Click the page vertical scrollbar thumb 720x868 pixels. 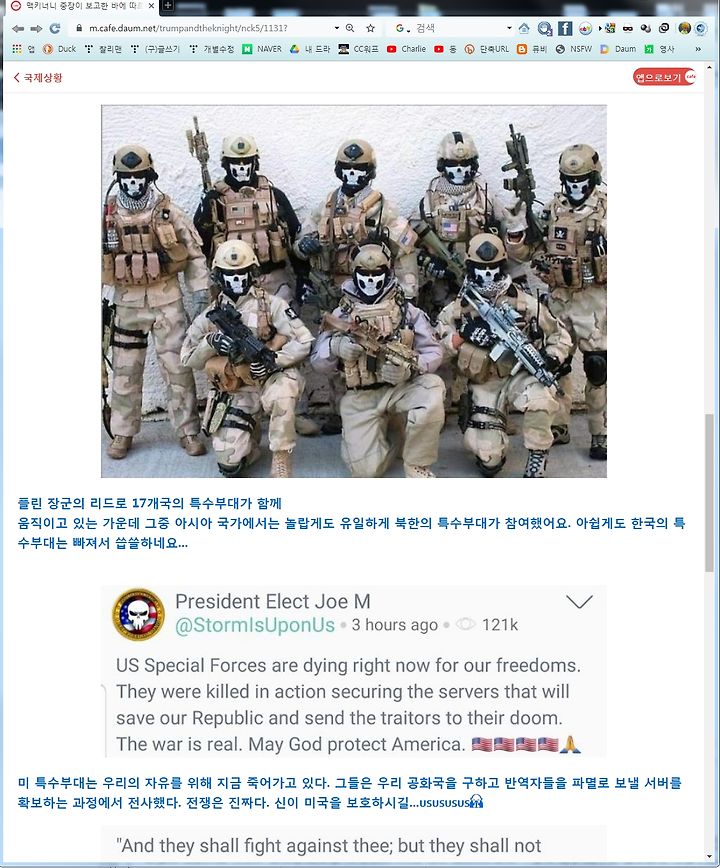coord(709,493)
